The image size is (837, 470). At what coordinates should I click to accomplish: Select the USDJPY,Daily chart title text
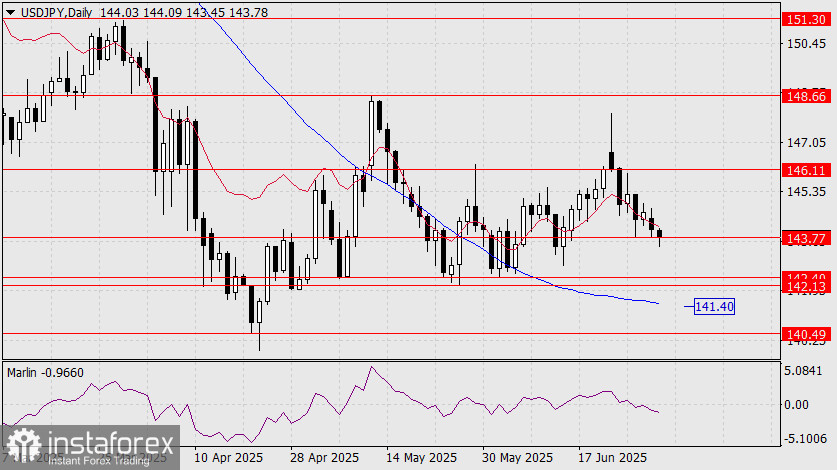[x=57, y=12]
